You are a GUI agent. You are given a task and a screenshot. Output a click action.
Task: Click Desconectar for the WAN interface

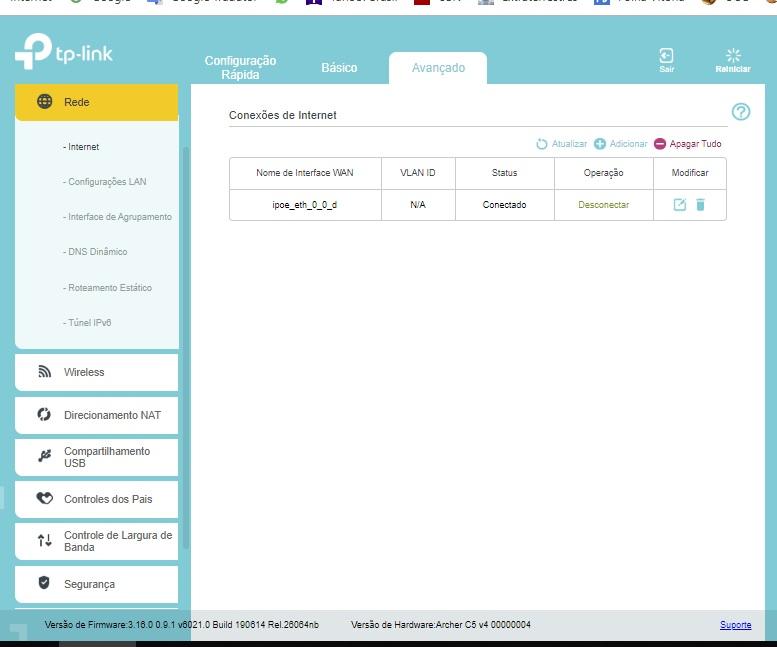[x=604, y=205]
